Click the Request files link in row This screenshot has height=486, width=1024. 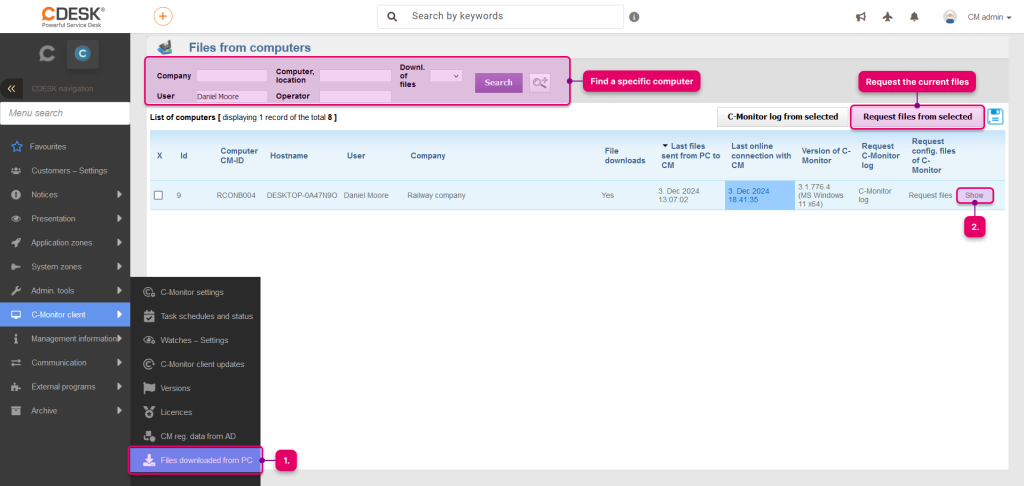coord(930,195)
